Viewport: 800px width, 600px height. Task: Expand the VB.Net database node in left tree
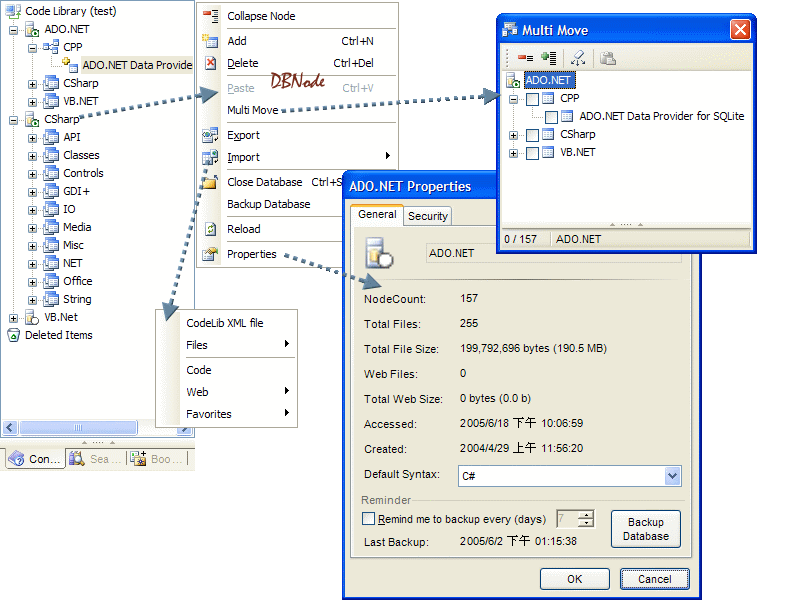pos(13,318)
